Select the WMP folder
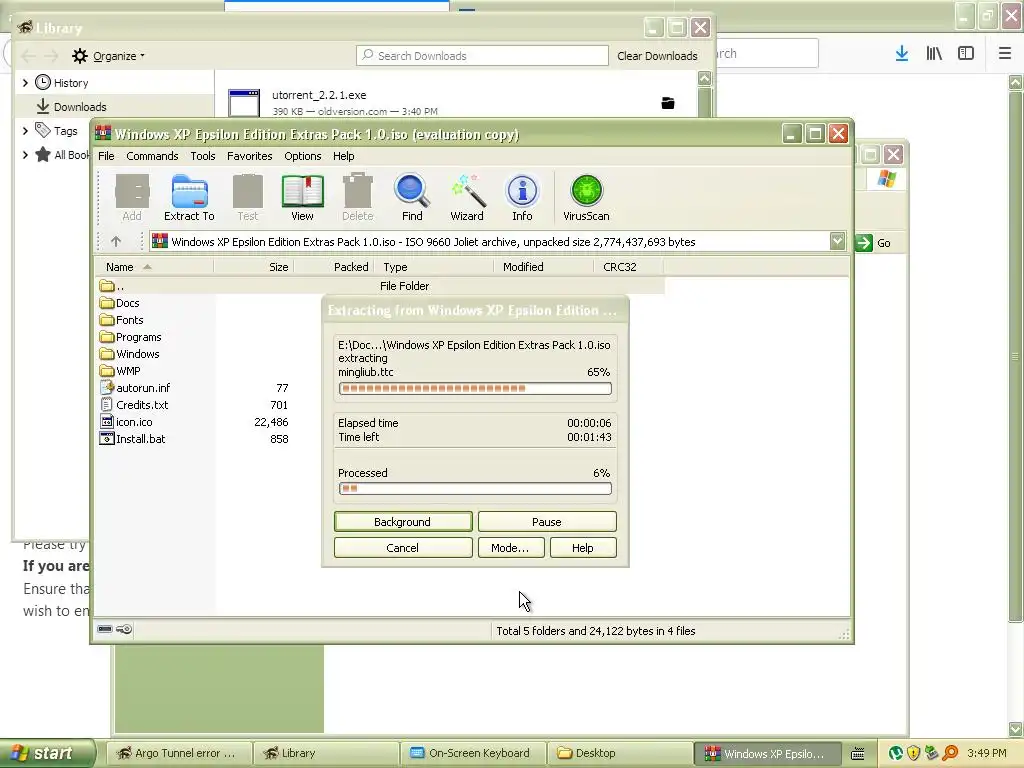 tap(120, 371)
